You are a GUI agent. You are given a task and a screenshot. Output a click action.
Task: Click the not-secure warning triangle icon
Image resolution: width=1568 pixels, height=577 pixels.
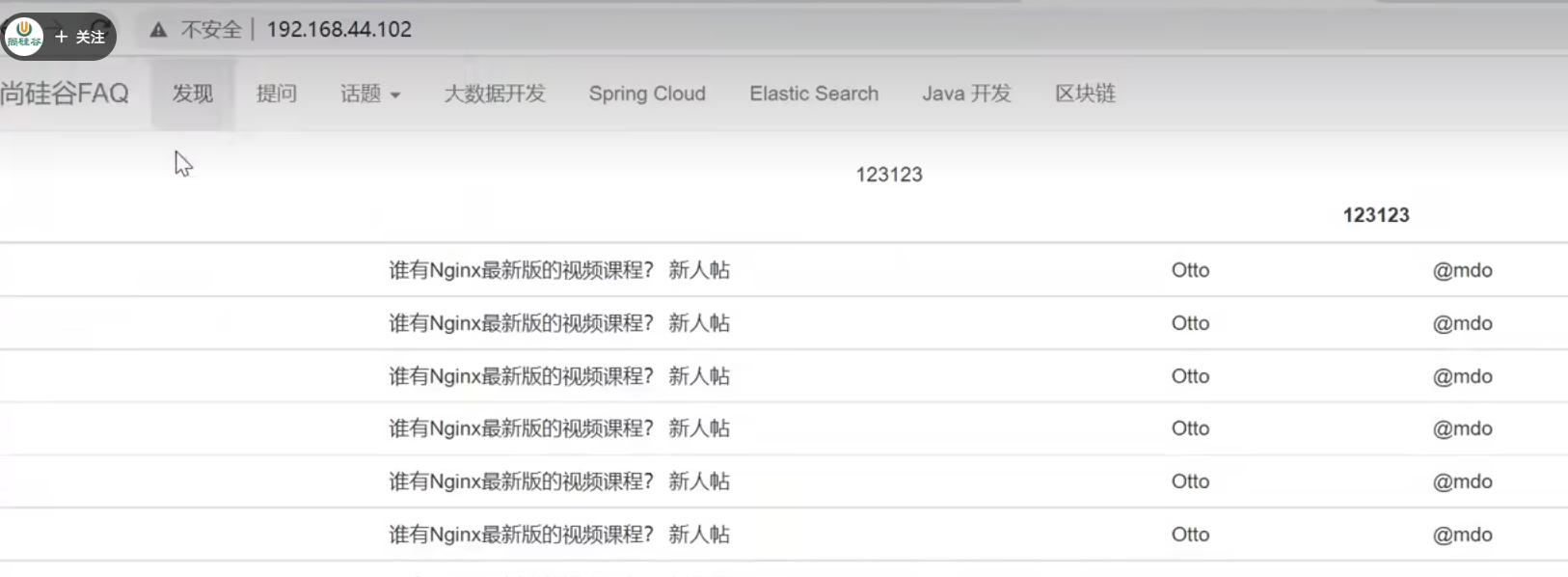point(158,30)
